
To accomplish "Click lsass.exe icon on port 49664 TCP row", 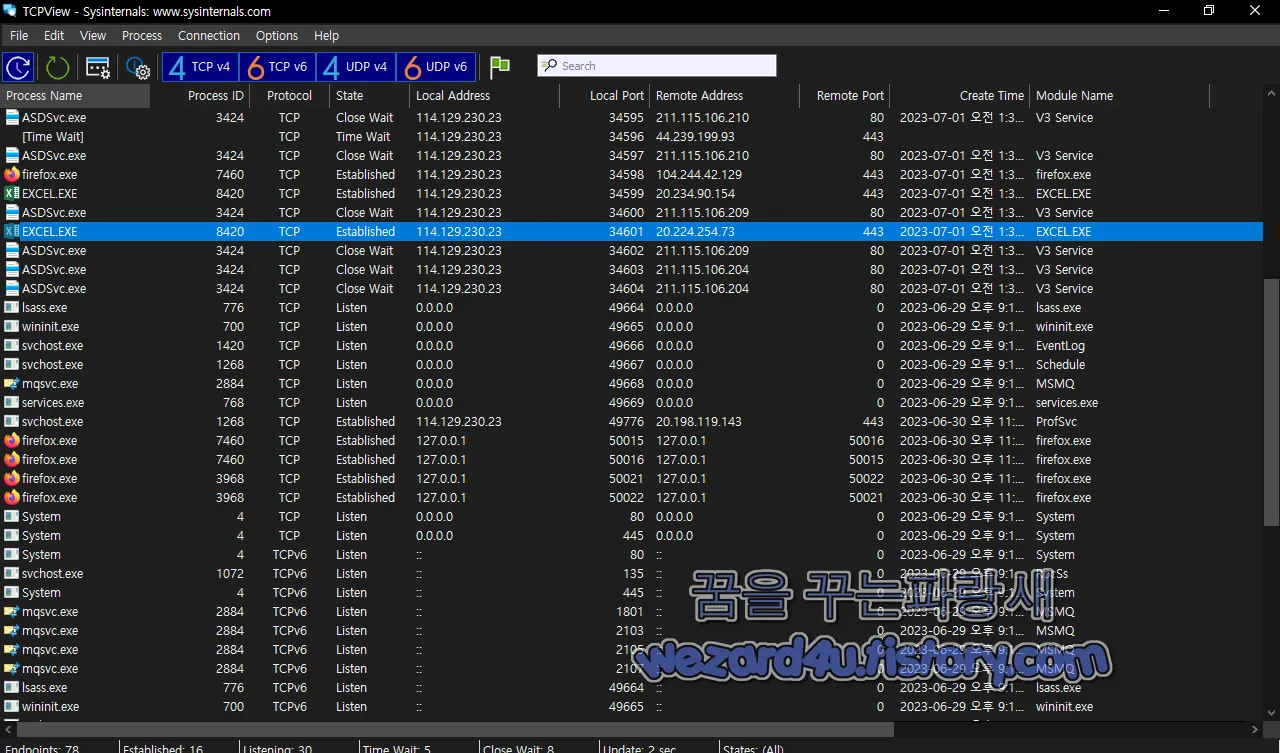I will tap(12, 307).
